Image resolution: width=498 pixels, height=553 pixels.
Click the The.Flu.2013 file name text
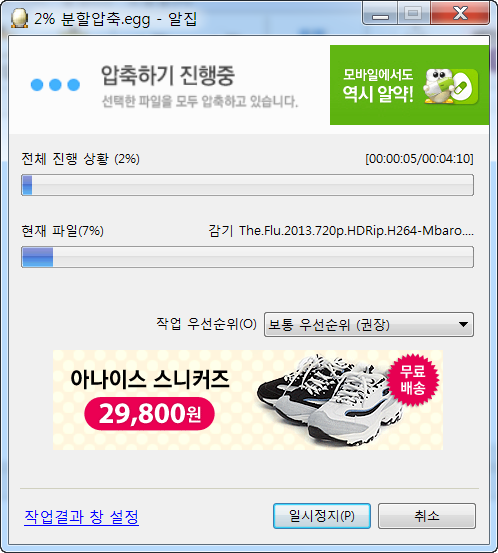coord(356,231)
